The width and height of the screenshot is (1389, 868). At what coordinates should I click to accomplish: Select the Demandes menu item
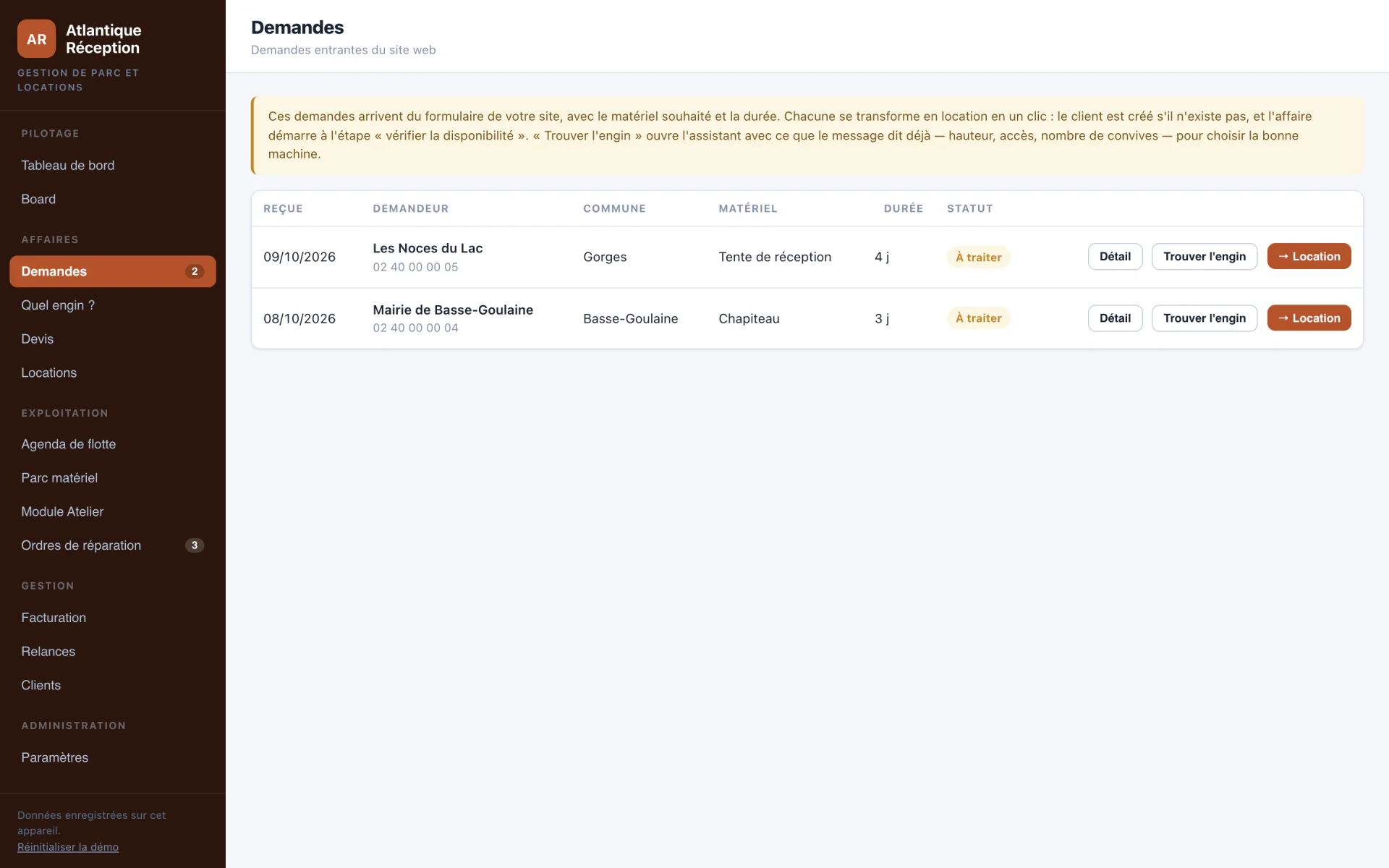[112, 271]
